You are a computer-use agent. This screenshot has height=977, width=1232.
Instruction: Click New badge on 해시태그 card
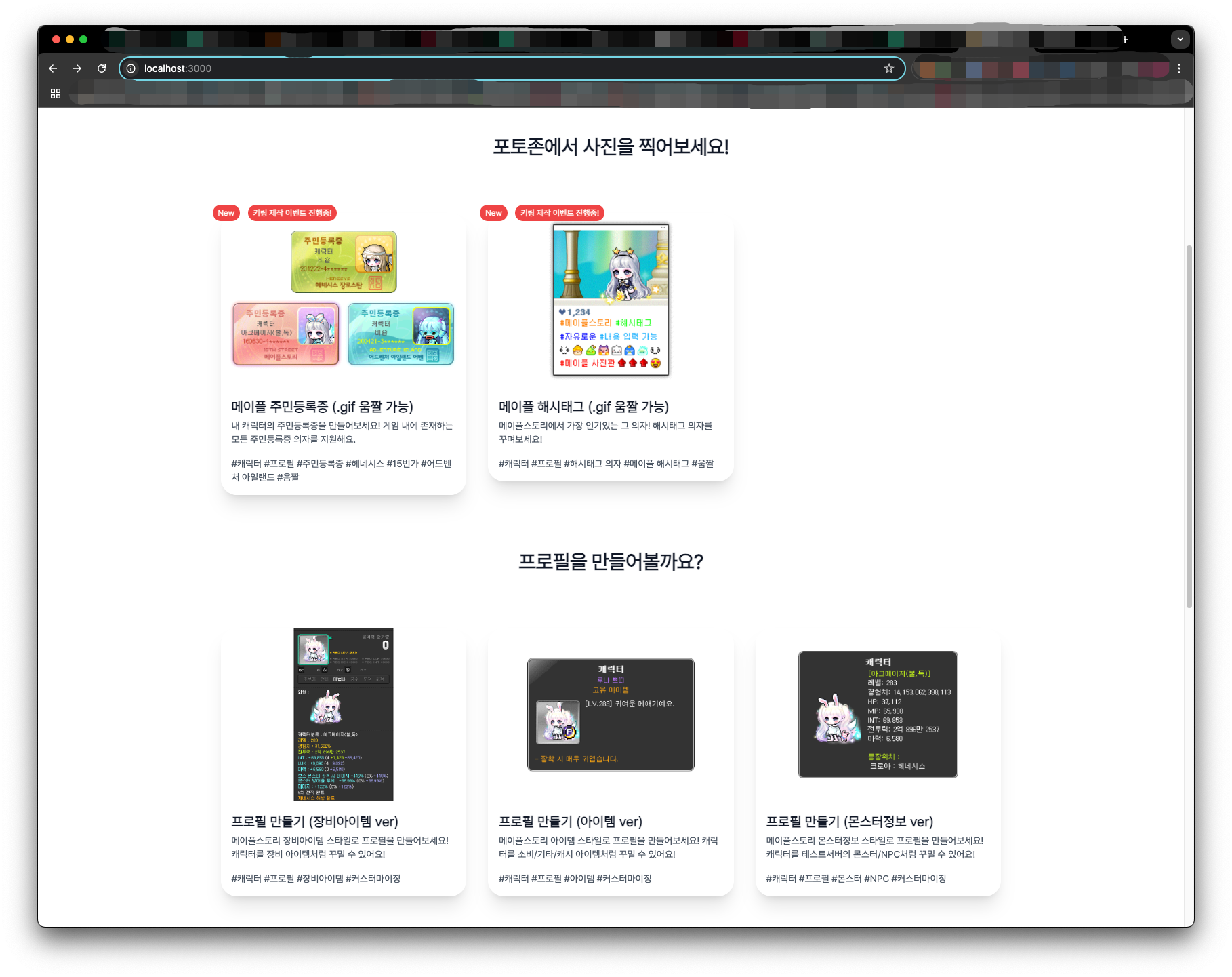tap(494, 213)
